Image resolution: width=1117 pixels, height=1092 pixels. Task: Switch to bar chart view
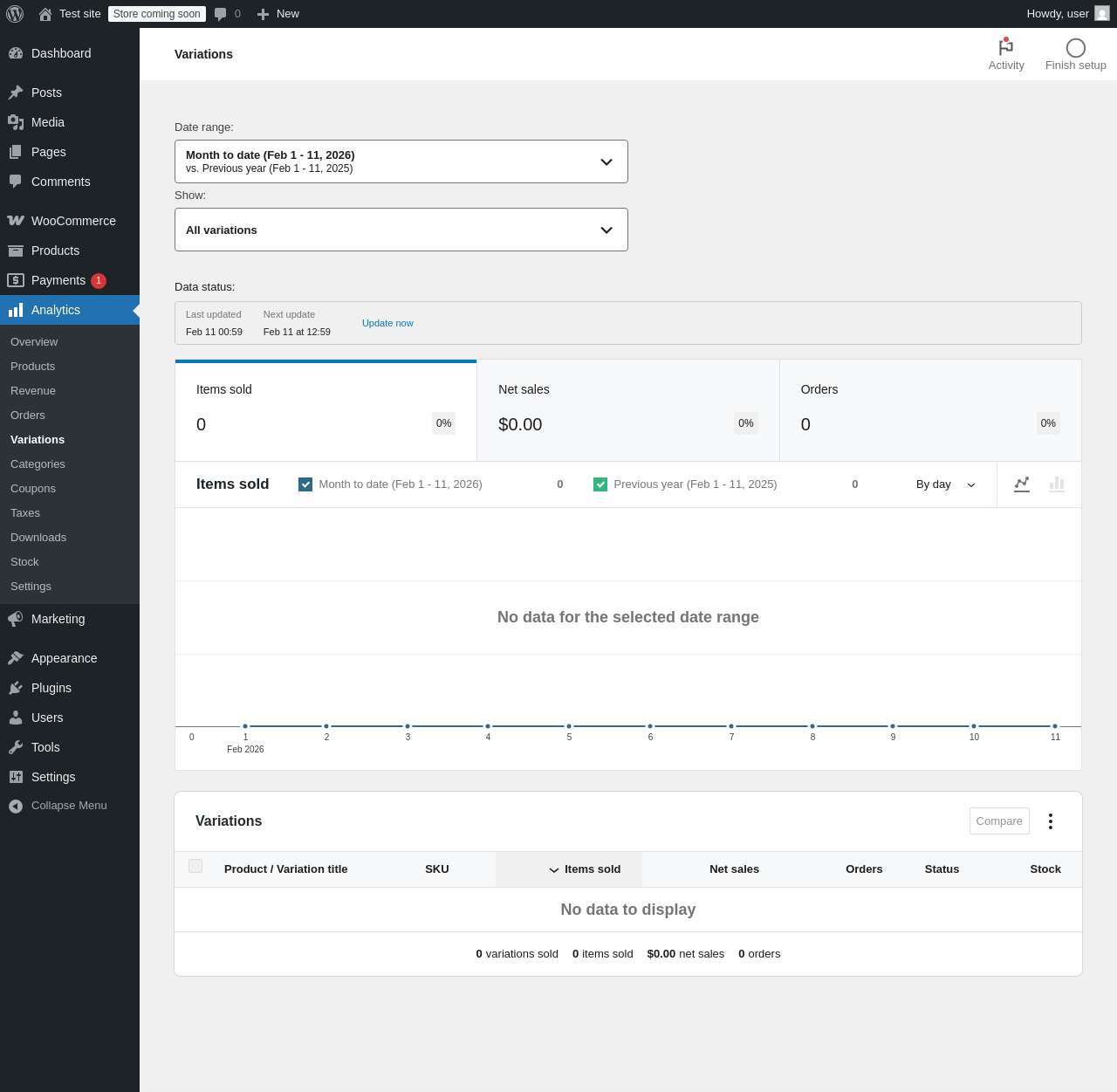(x=1057, y=484)
